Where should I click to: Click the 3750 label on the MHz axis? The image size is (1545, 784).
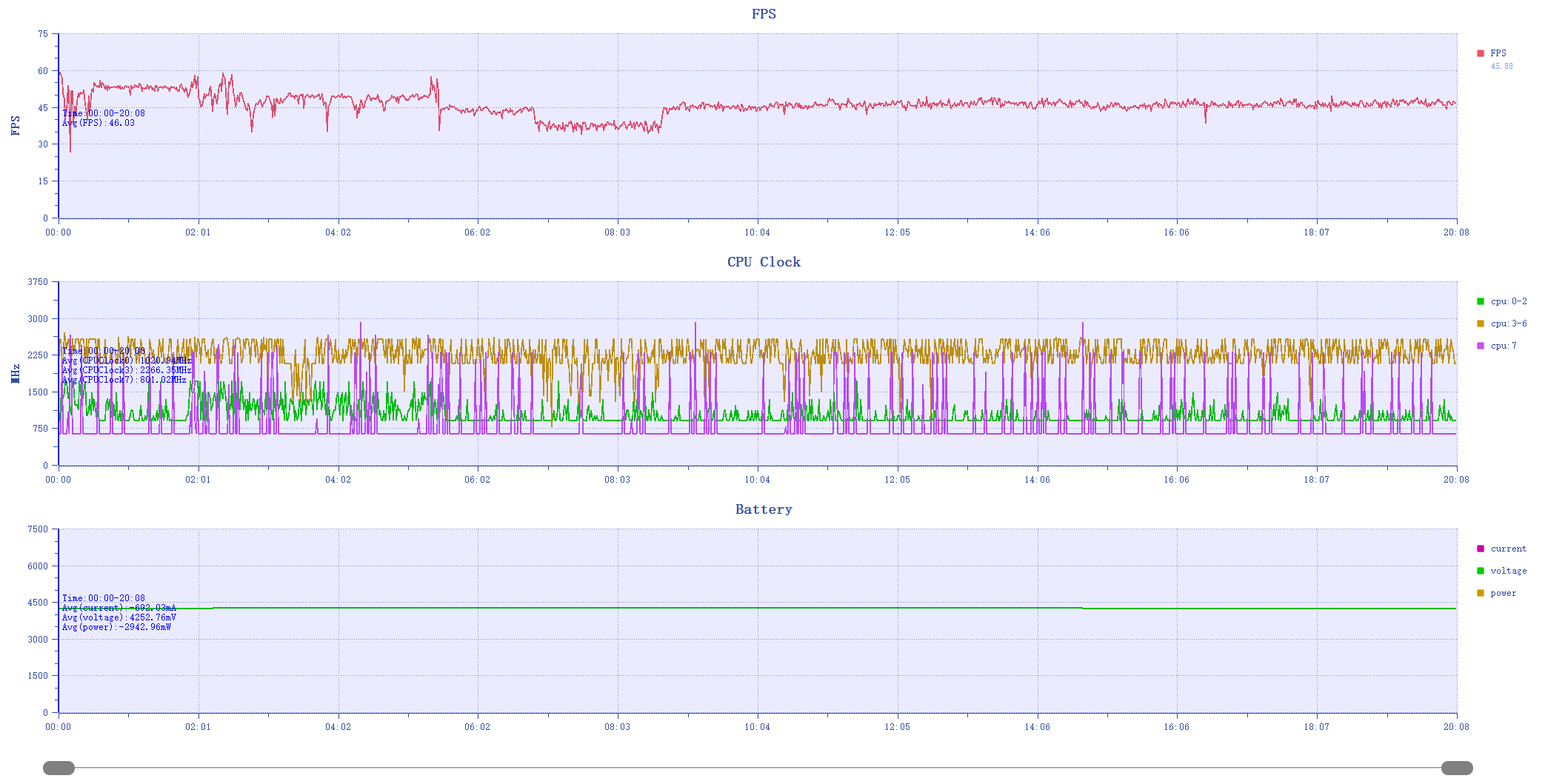pos(38,282)
